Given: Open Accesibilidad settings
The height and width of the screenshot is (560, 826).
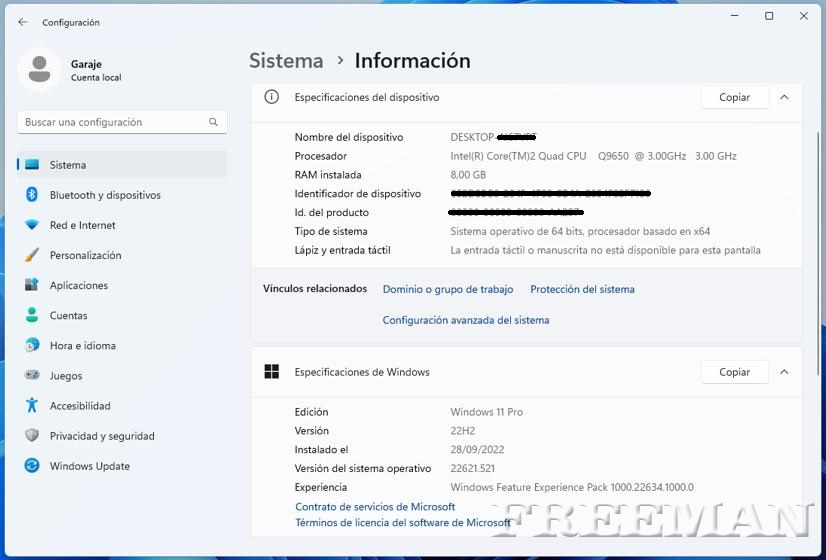Looking at the screenshot, I should (122, 406).
